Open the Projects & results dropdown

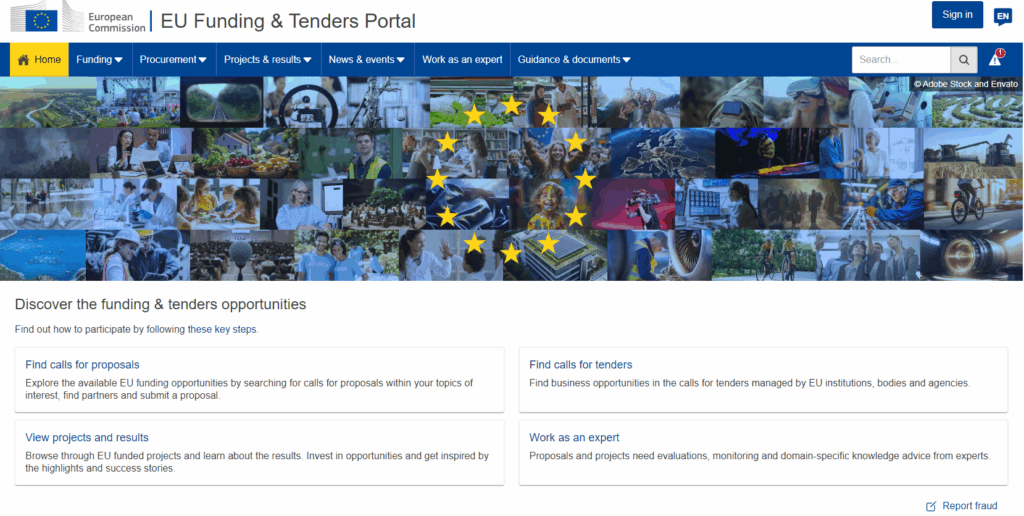point(267,60)
